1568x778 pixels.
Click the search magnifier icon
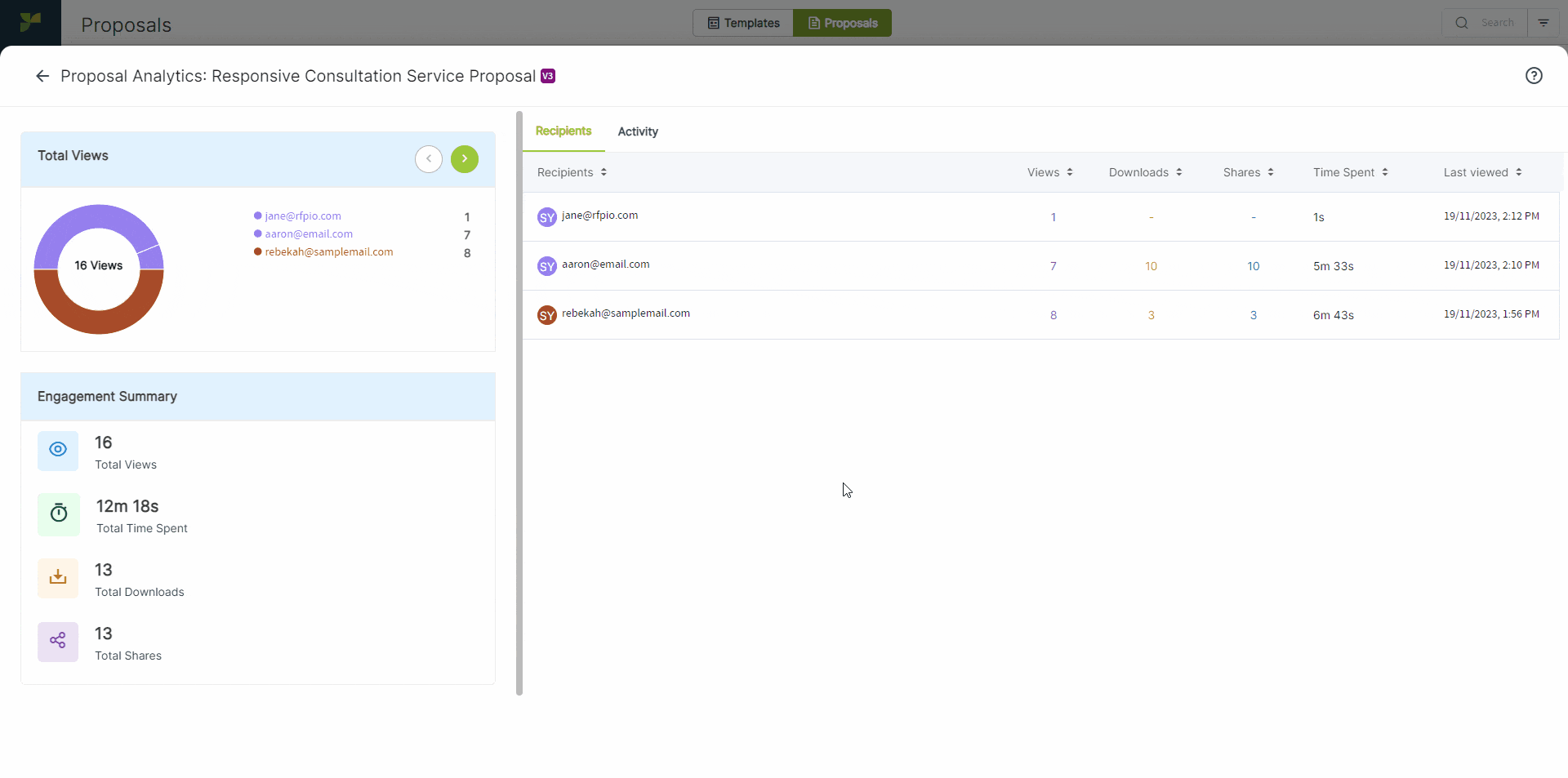point(1462,23)
